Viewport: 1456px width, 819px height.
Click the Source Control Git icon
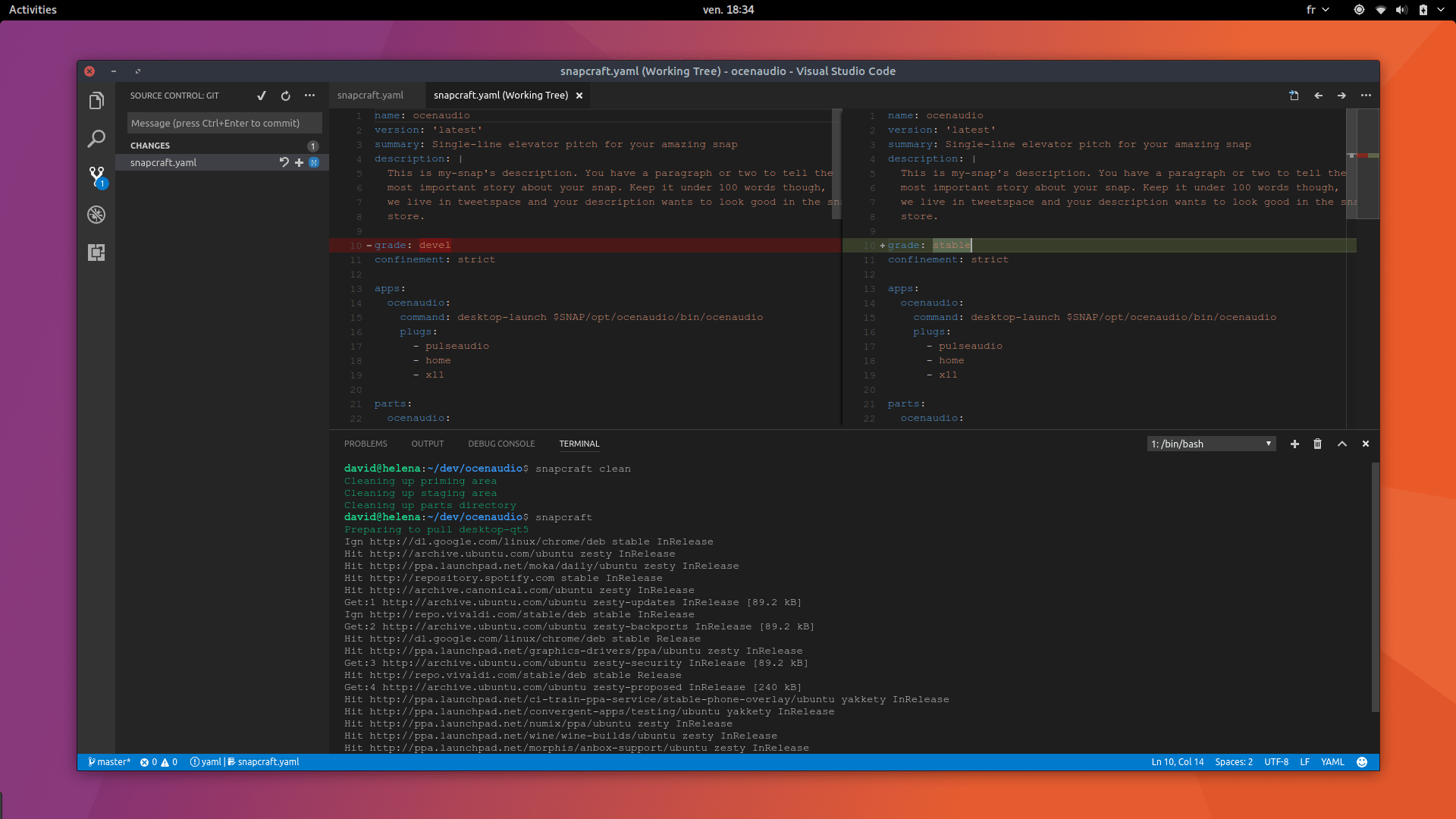(x=97, y=176)
